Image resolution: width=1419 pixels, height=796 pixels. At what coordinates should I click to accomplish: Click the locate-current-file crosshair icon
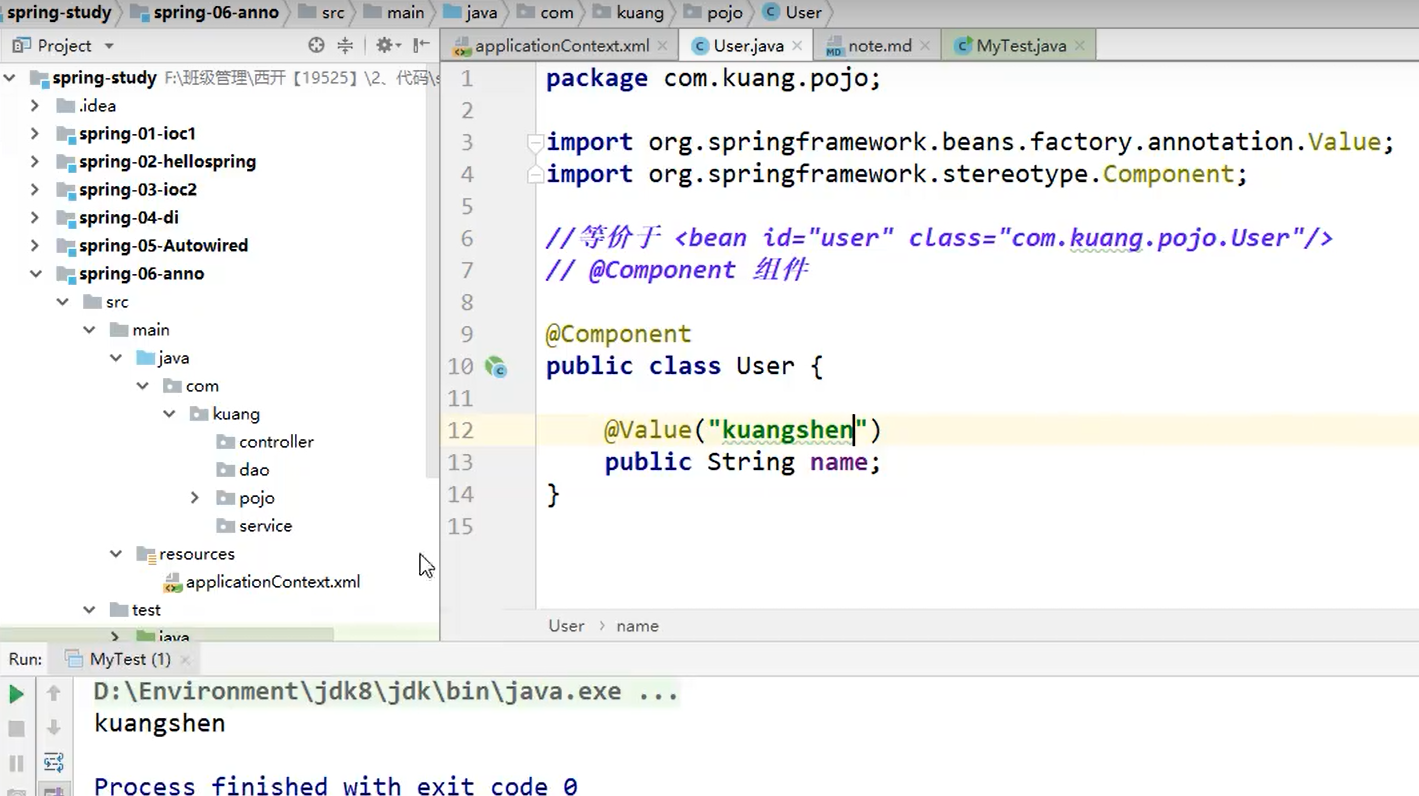pyautogui.click(x=316, y=45)
